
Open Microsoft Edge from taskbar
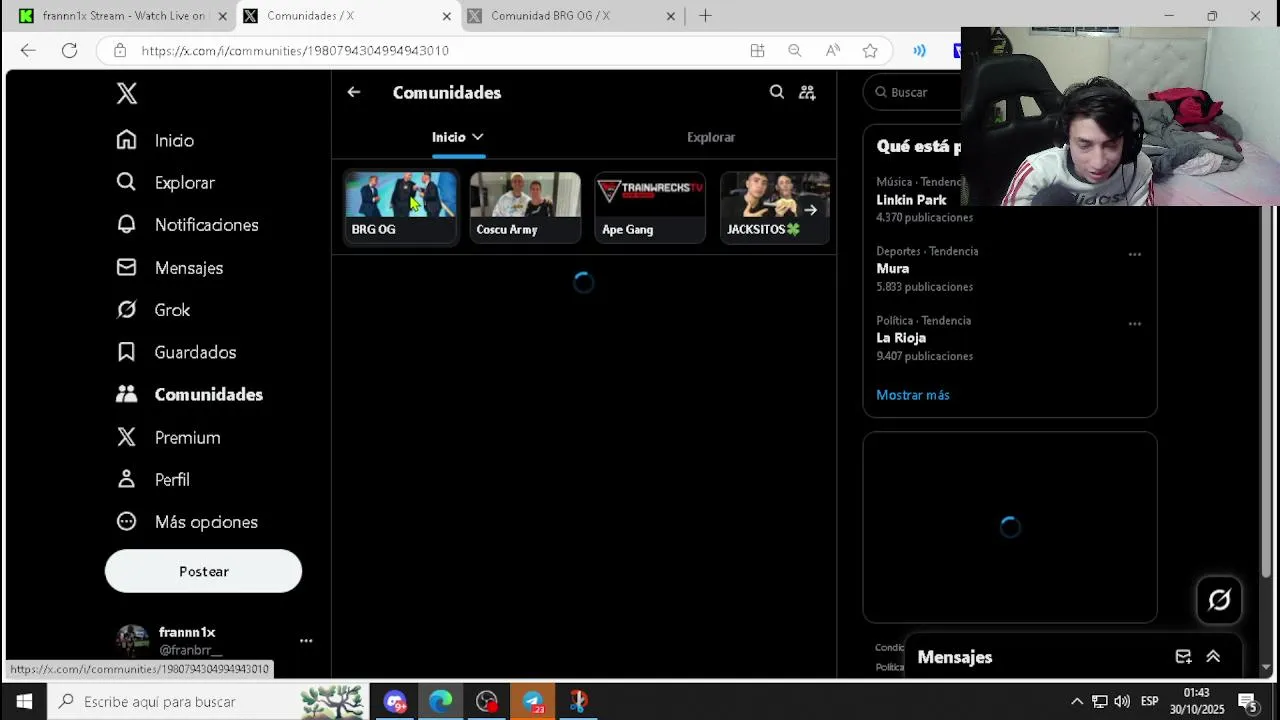pos(441,701)
